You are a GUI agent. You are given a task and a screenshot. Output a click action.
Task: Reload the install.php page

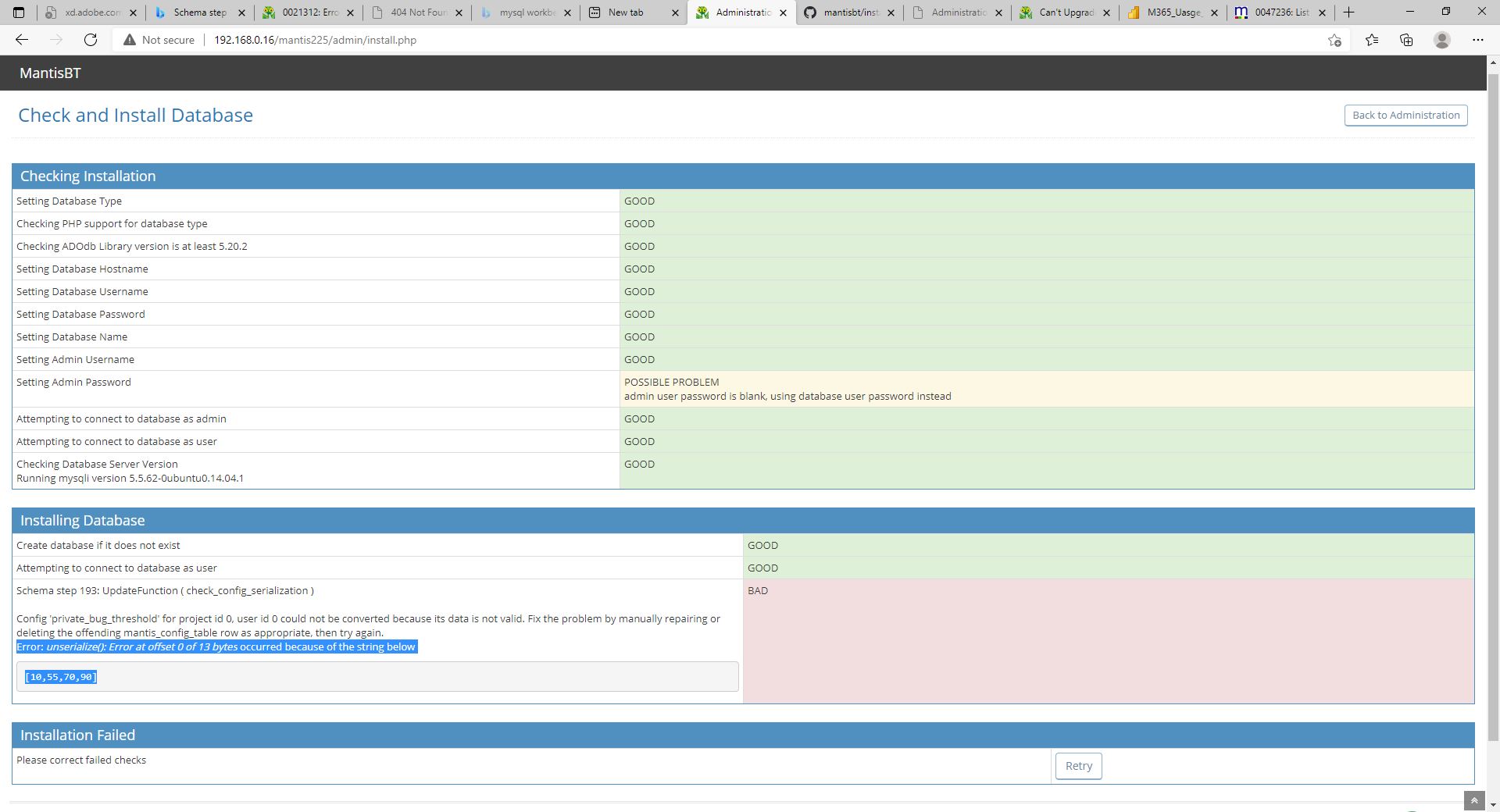click(91, 40)
